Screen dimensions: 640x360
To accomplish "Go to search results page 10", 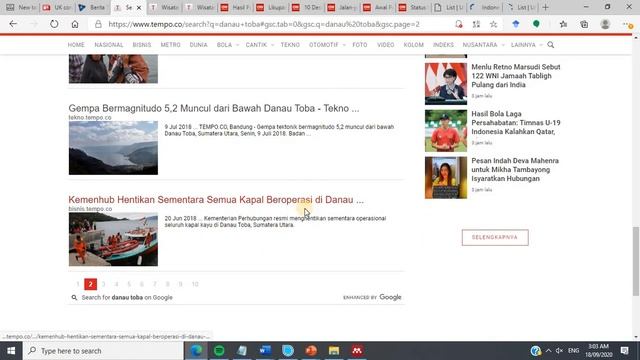I will pyautogui.click(x=195, y=284).
